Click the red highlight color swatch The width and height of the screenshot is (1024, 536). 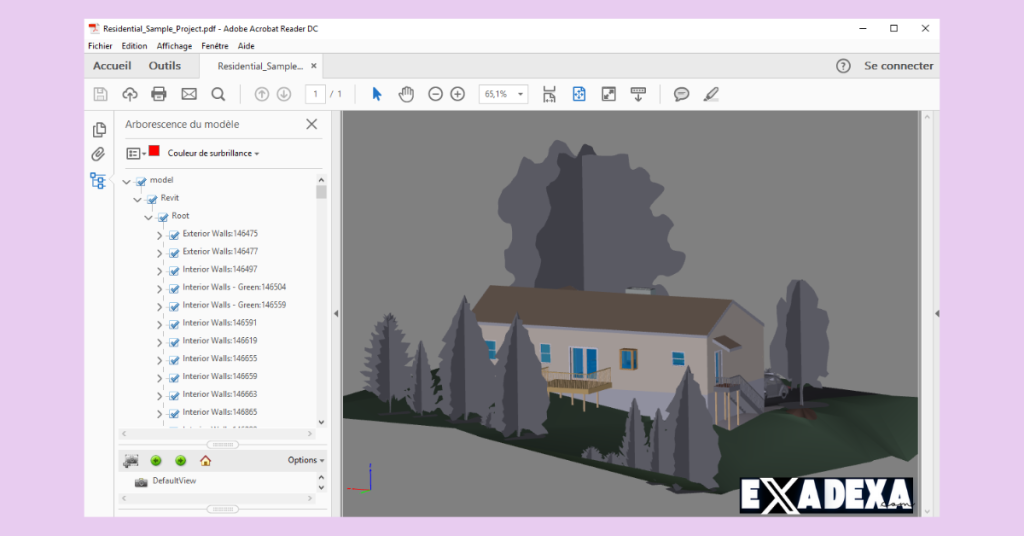[155, 151]
